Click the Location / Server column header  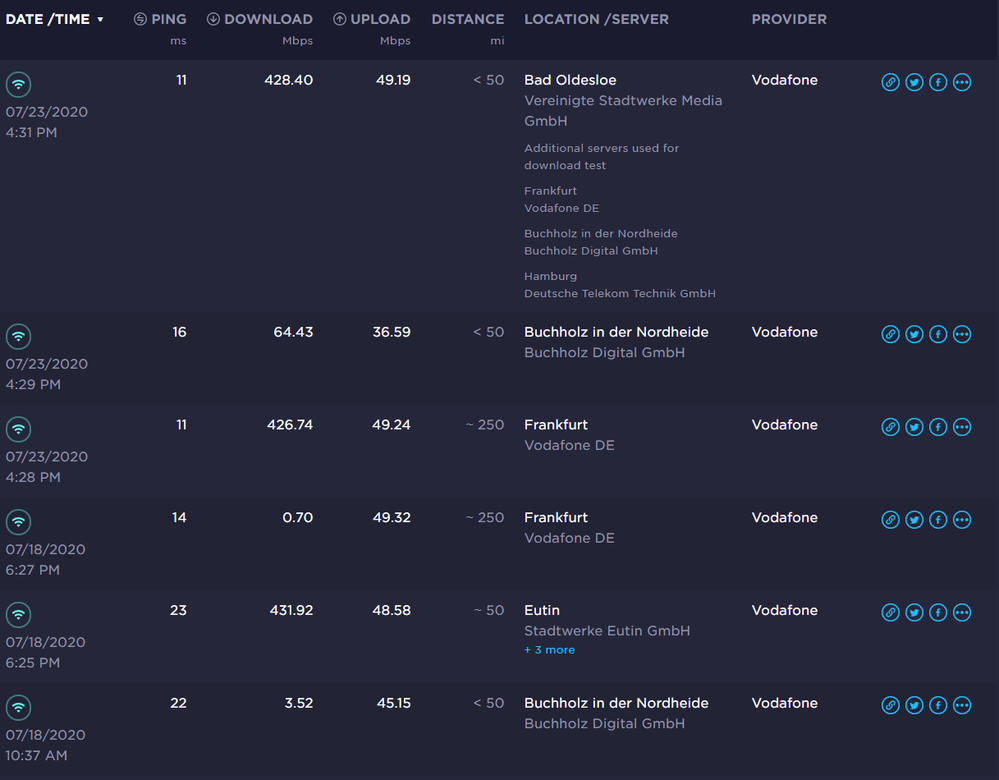pos(596,19)
